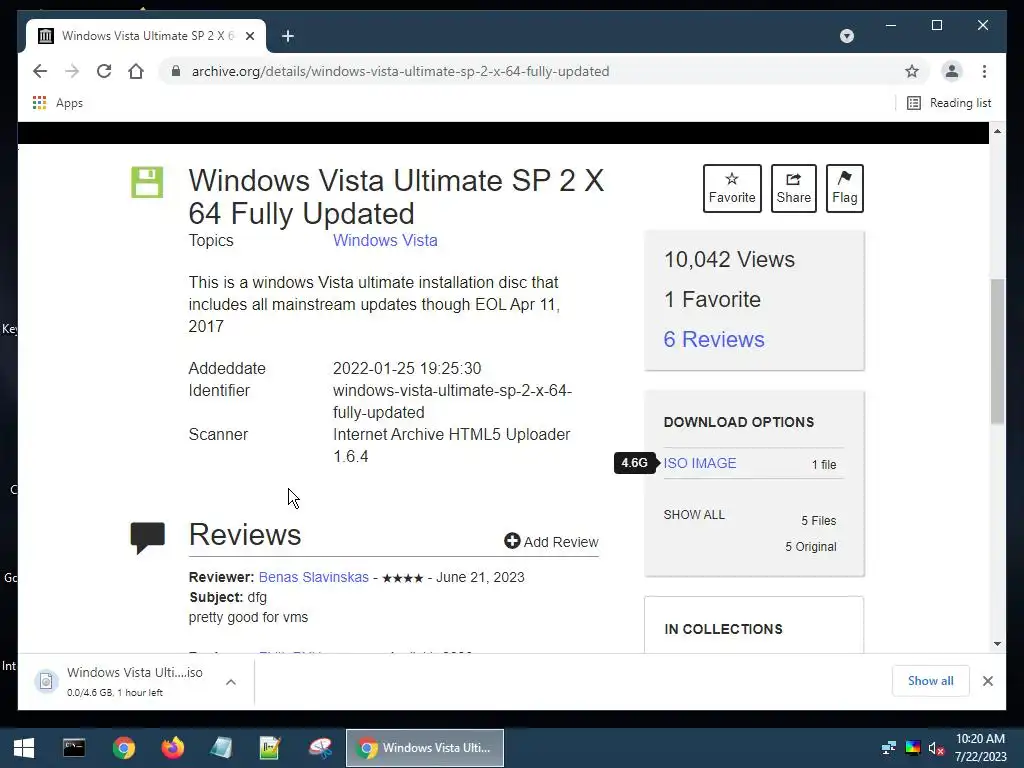Bookmark this page with the star icon
This screenshot has height=768, width=1024.
pyautogui.click(x=912, y=71)
